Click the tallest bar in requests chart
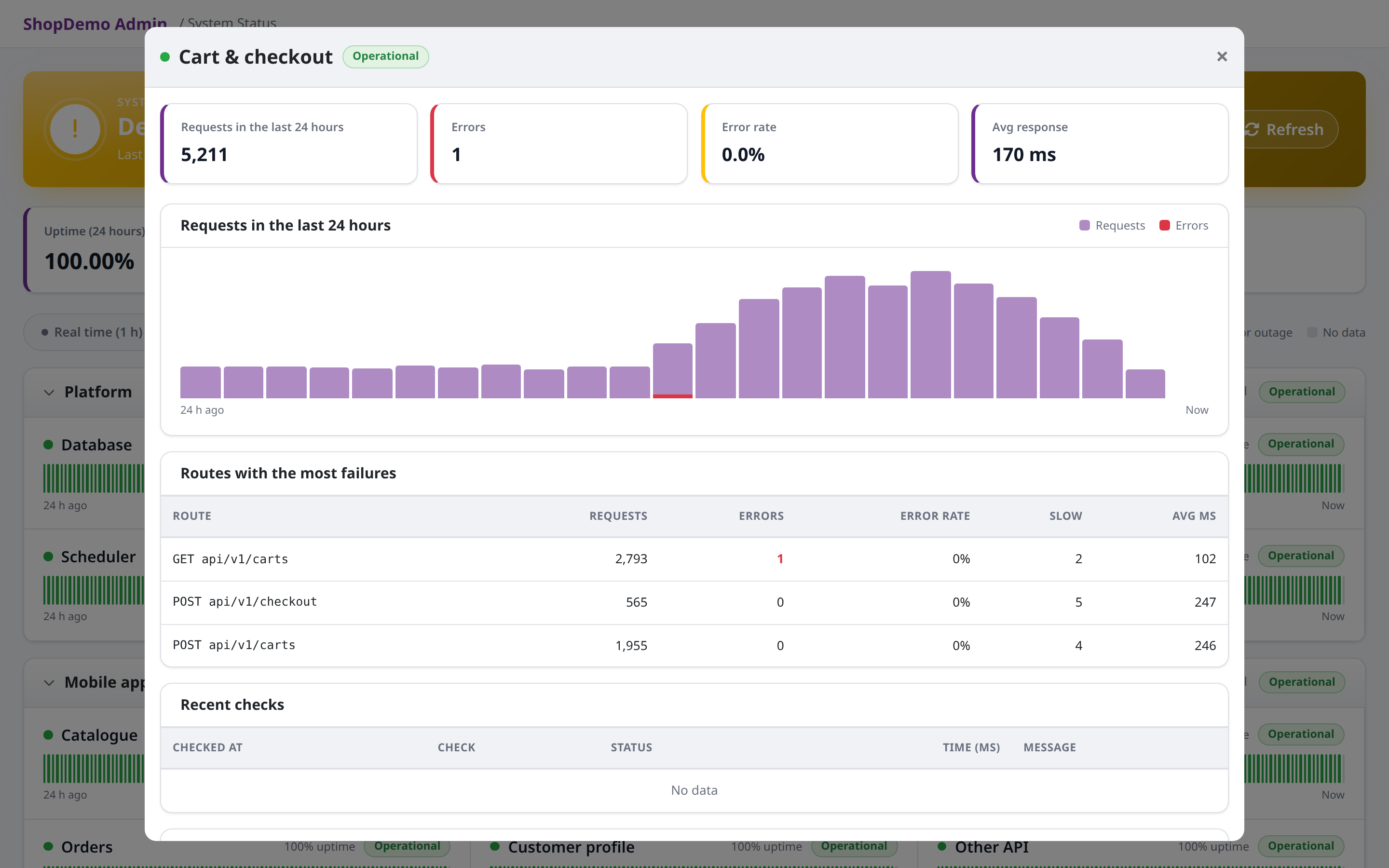This screenshot has width=1389, height=868. [930, 335]
